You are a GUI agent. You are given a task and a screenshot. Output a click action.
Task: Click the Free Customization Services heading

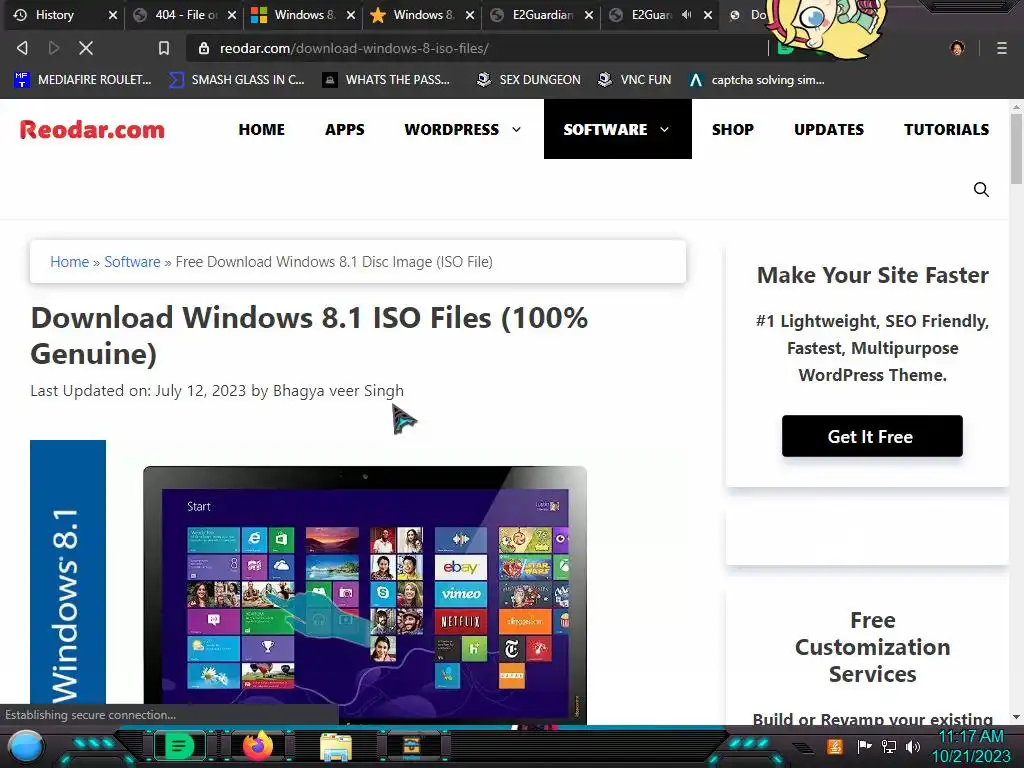point(872,647)
